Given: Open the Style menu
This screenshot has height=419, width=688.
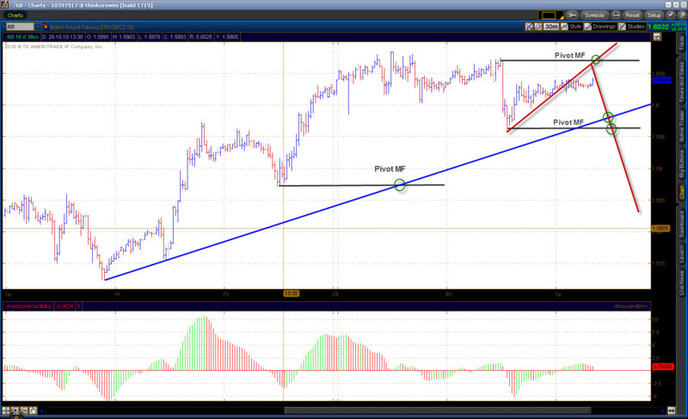Looking at the screenshot, I should (x=571, y=27).
